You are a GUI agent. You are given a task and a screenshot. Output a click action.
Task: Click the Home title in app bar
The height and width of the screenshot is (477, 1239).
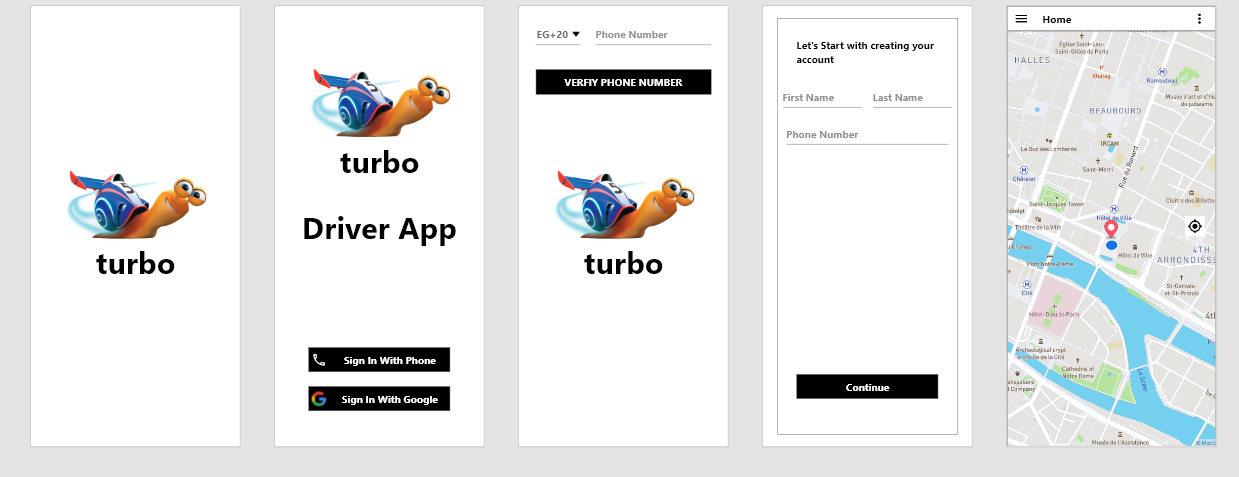(x=1056, y=19)
